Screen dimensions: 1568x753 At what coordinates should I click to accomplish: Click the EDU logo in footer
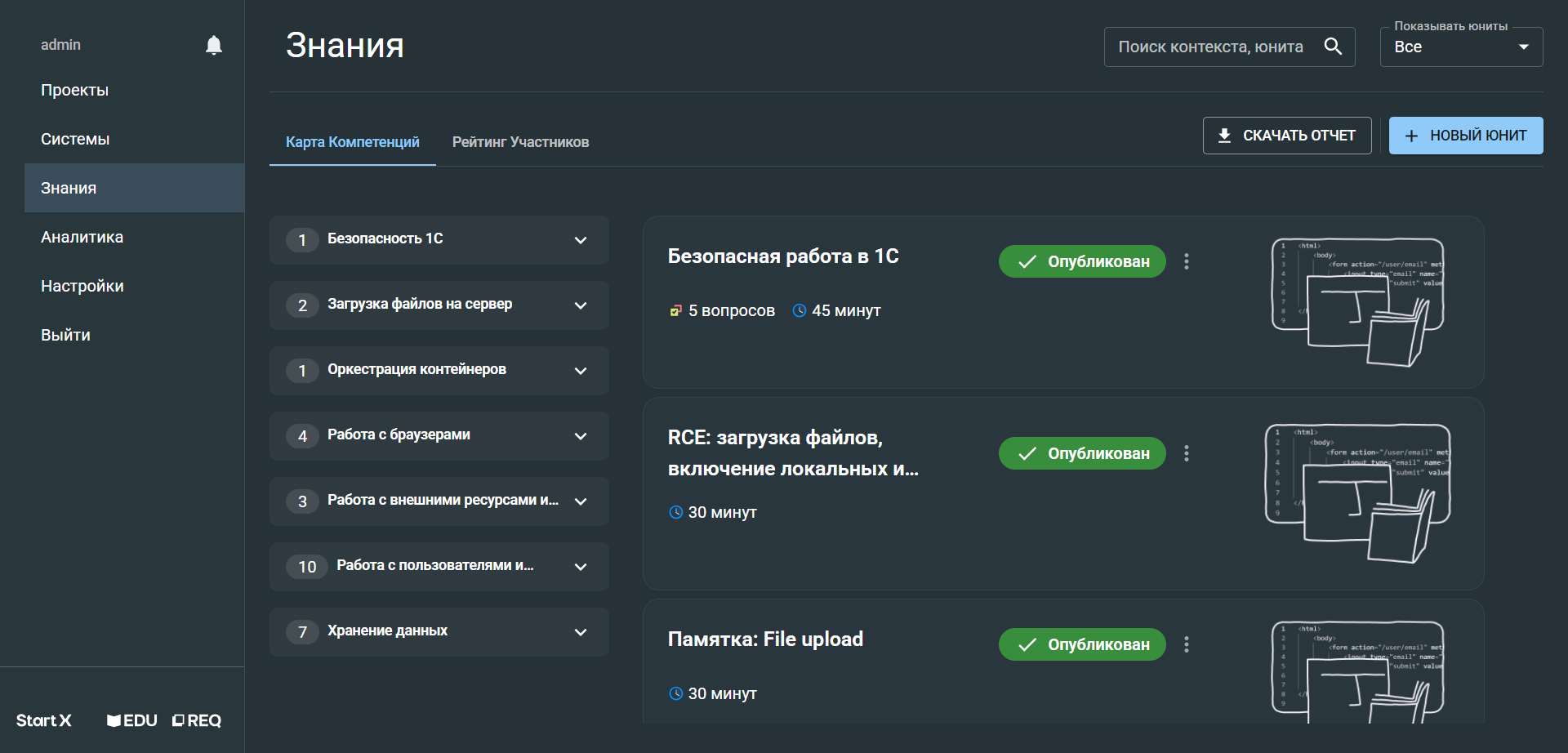[x=132, y=720]
